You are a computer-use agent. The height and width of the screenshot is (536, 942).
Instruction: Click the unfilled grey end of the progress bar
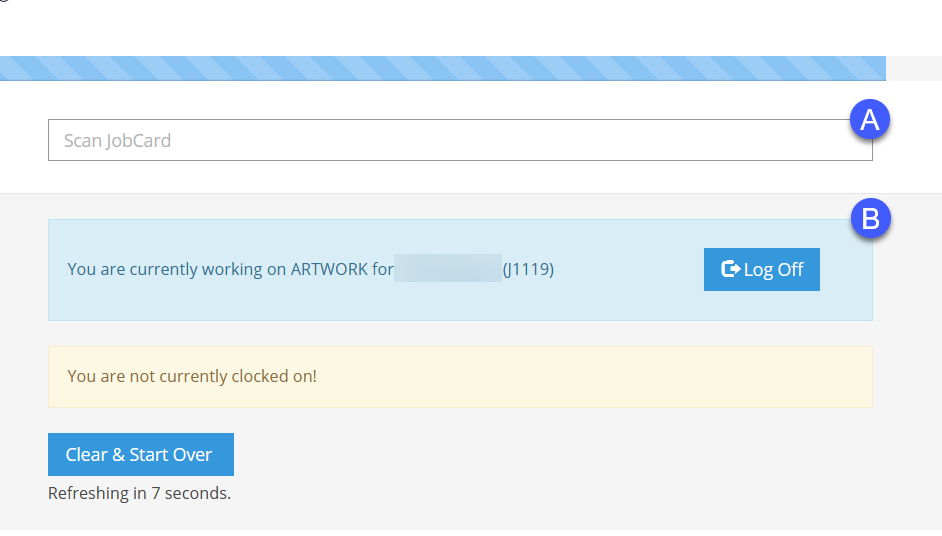click(912, 68)
